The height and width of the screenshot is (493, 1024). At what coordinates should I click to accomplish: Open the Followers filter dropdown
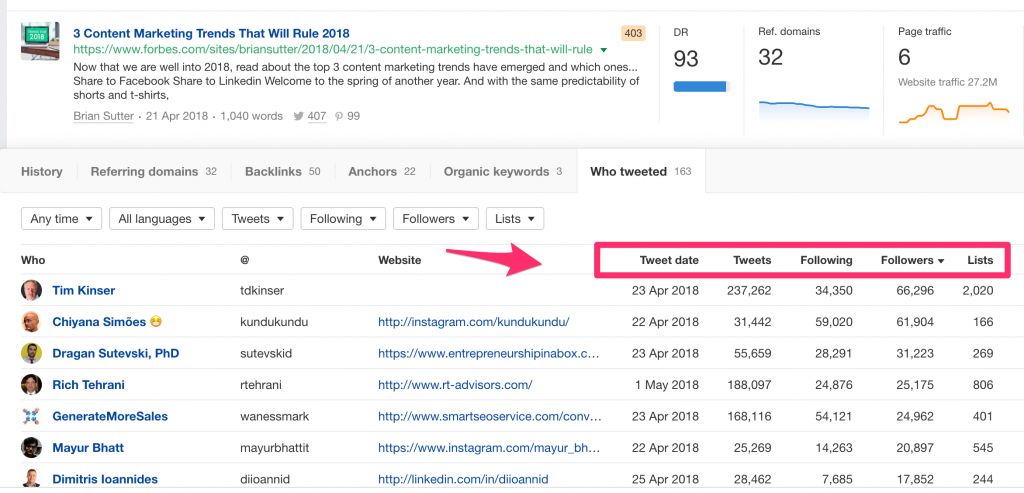pyautogui.click(x=436, y=219)
